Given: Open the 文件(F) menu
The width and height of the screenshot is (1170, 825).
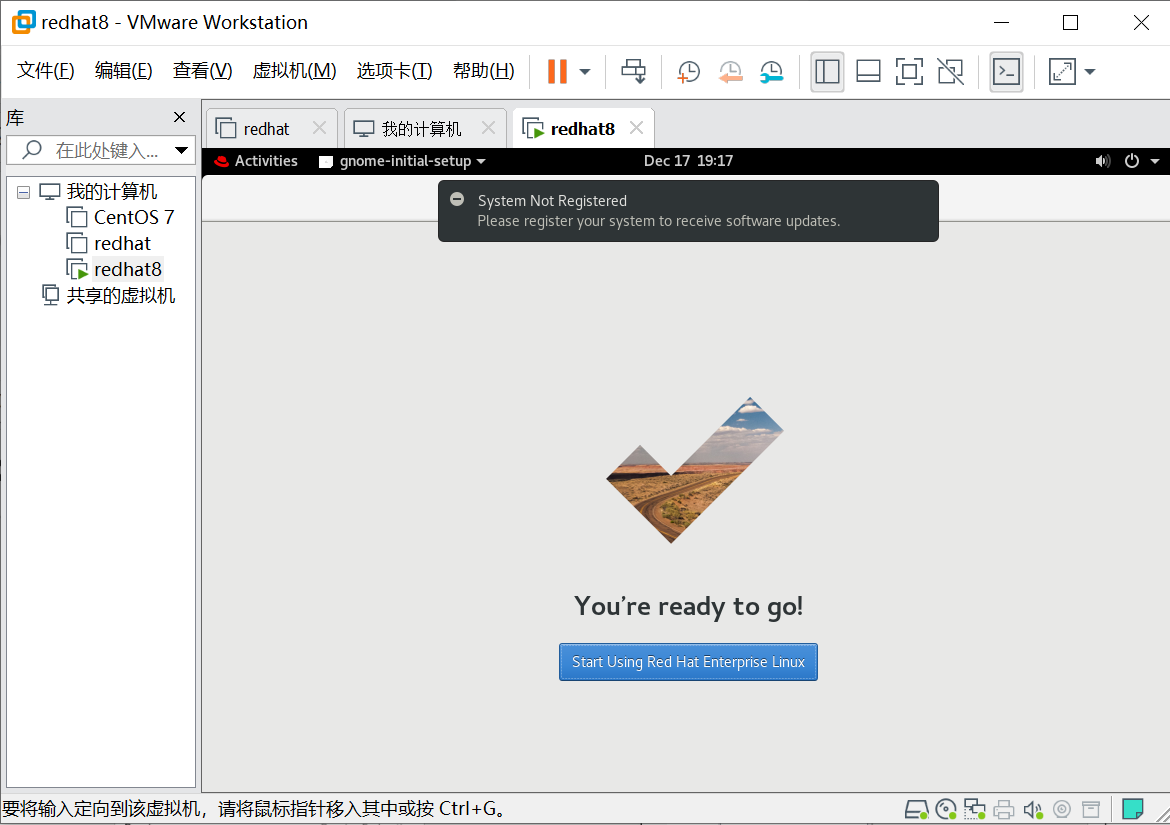Looking at the screenshot, I should click(46, 71).
